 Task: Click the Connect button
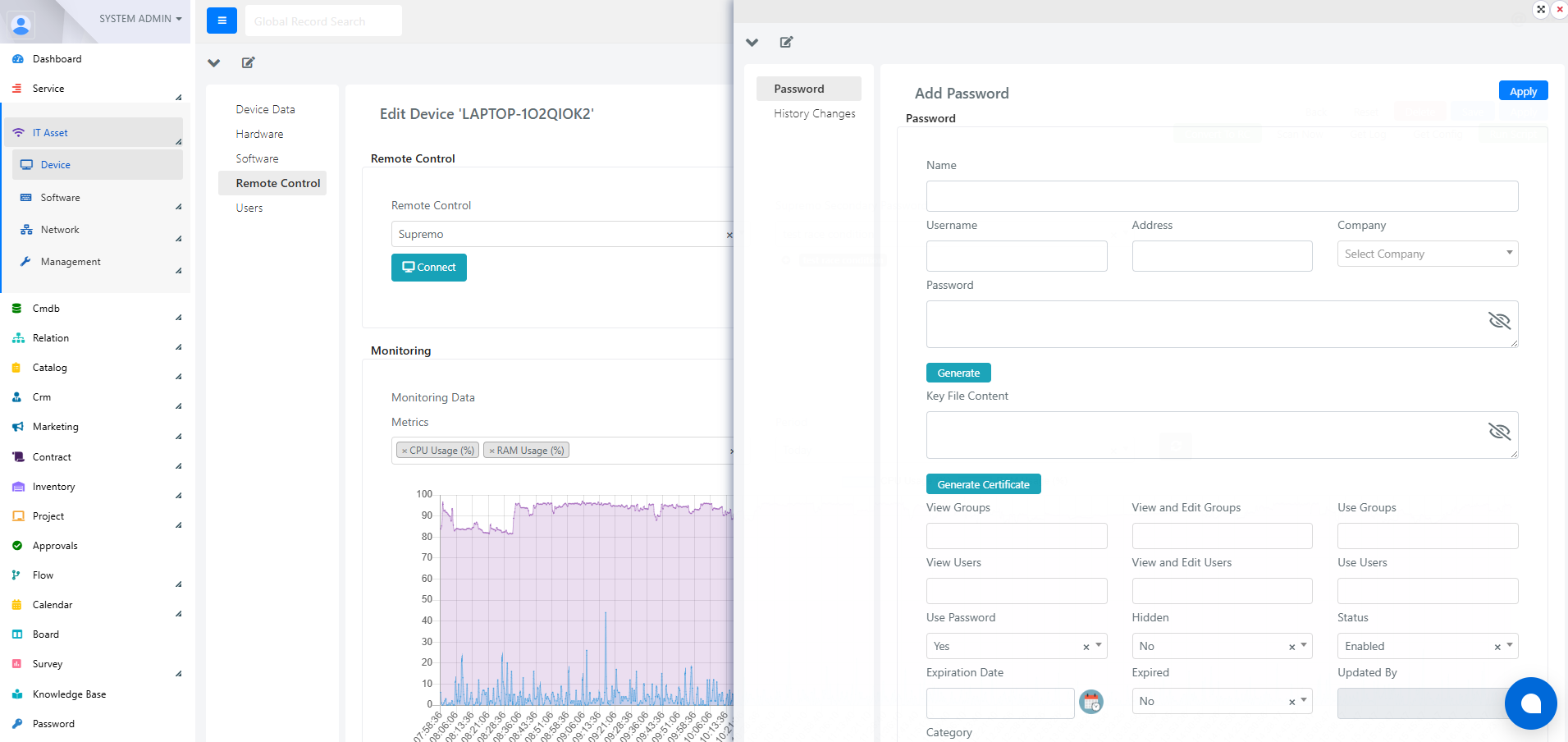pos(429,268)
